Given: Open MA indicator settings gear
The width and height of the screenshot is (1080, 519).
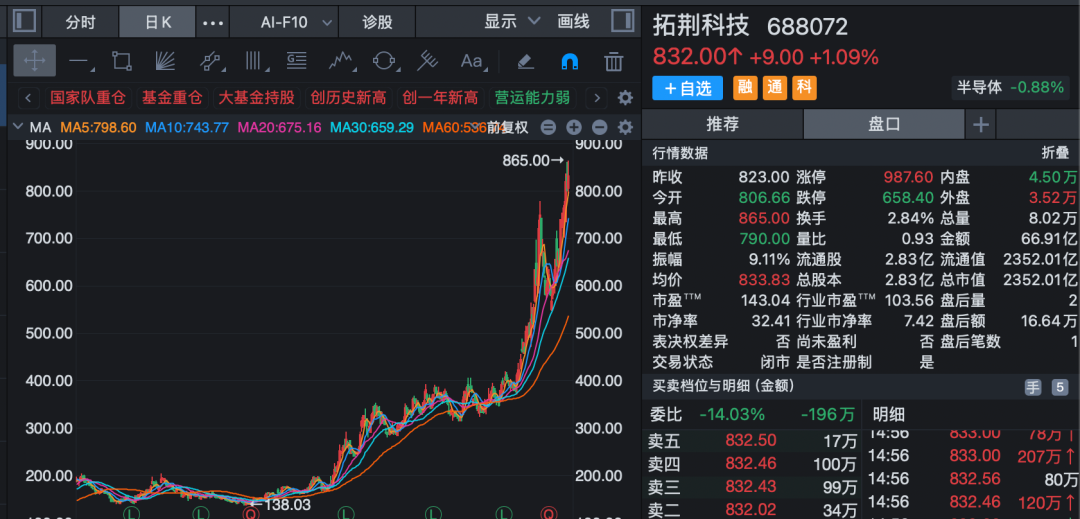Looking at the screenshot, I should click(x=625, y=127).
